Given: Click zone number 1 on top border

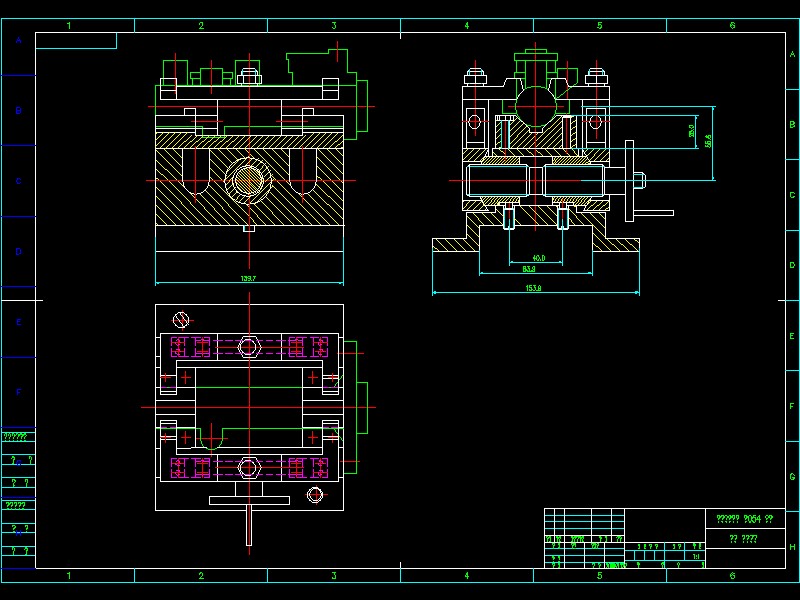Looking at the screenshot, I should (x=69, y=26).
